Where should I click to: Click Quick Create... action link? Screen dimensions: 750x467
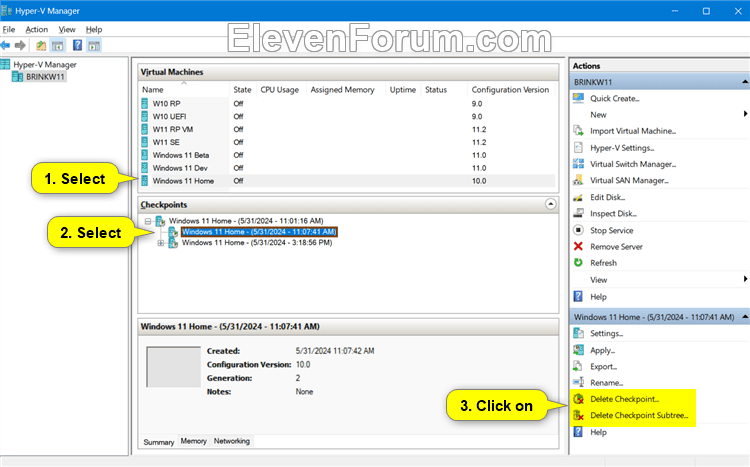(x=615, y=98)
